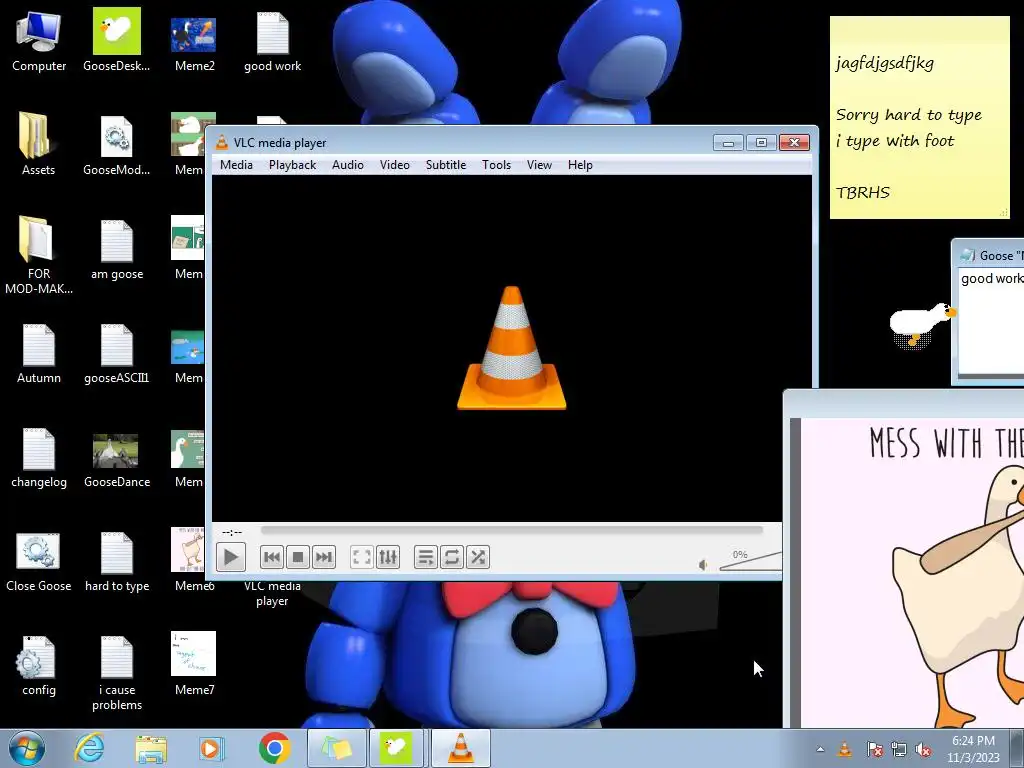
Task: Open the Video menu
Action: [x=394, y=165]
